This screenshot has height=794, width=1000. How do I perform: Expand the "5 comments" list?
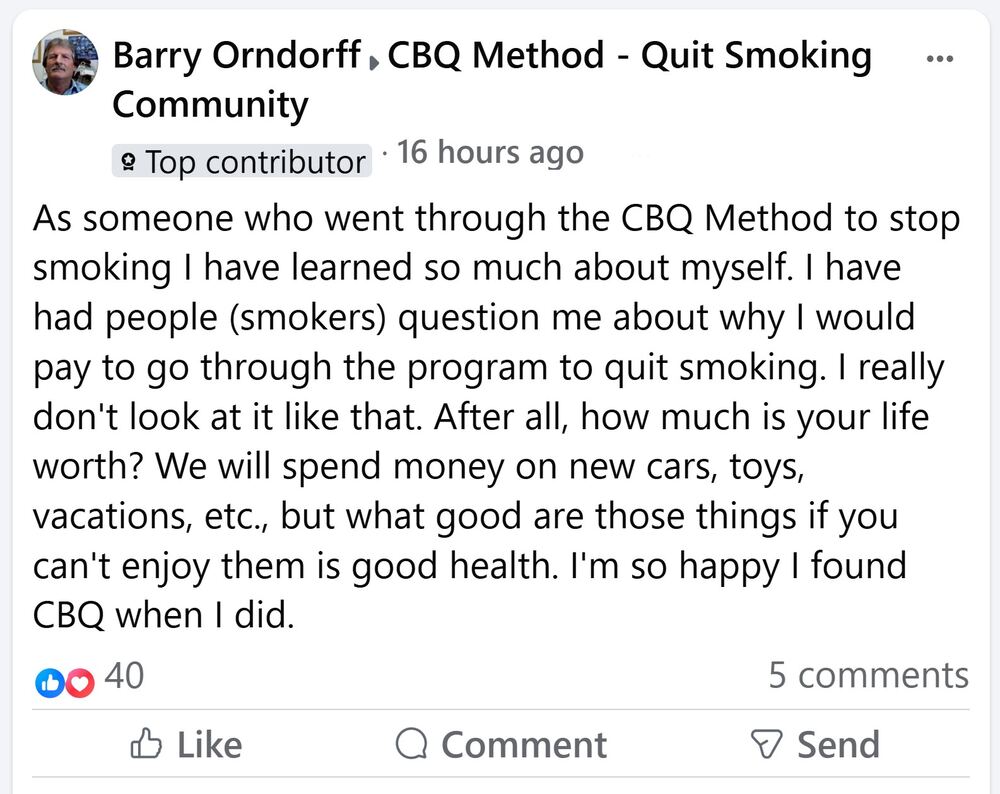click(868, 675)
